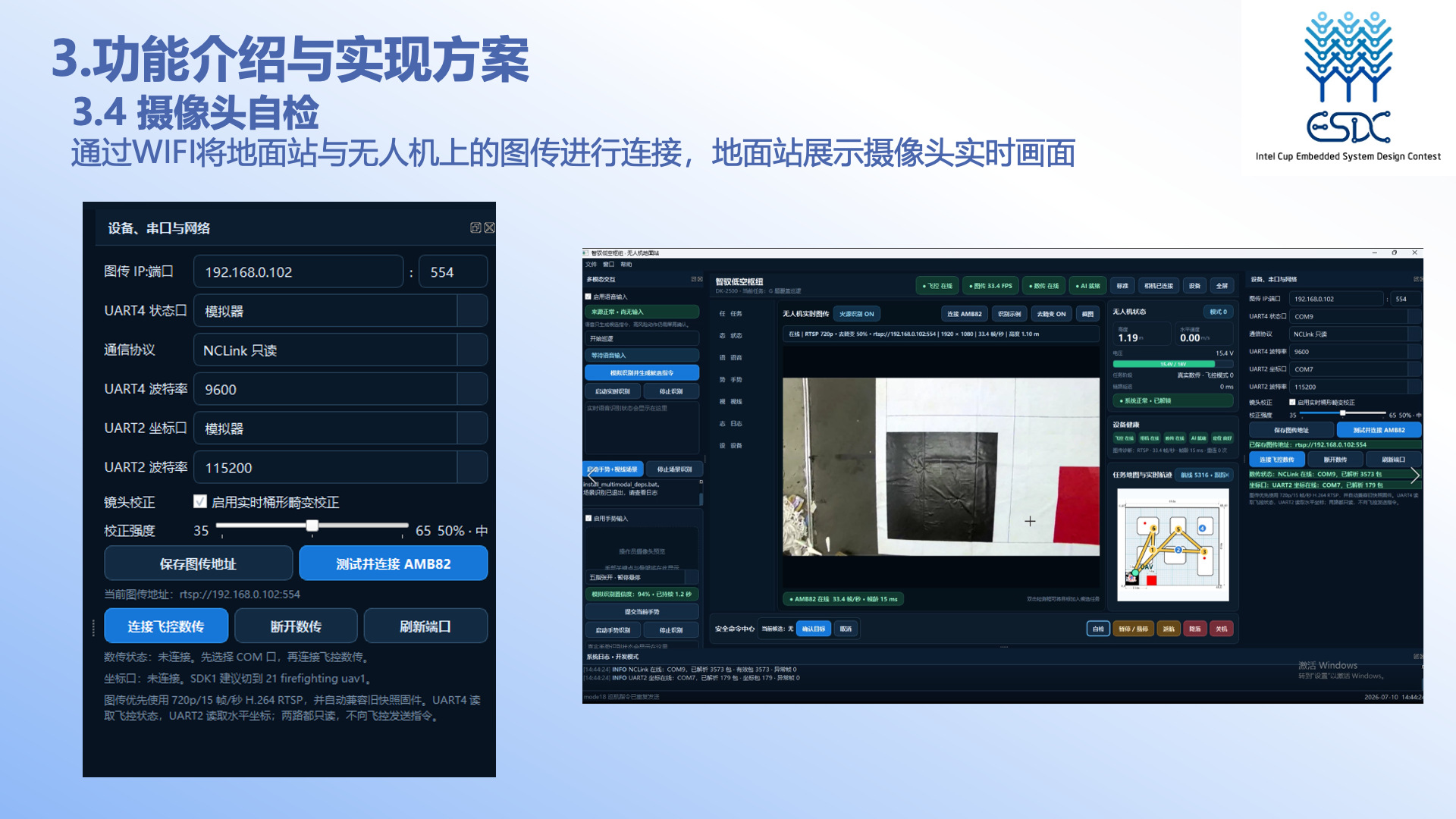The height and width of the screenshot is (819, 1456).
Task: Click the 校正强度 slider in ground station window
Action: (x=1342, y=413)
